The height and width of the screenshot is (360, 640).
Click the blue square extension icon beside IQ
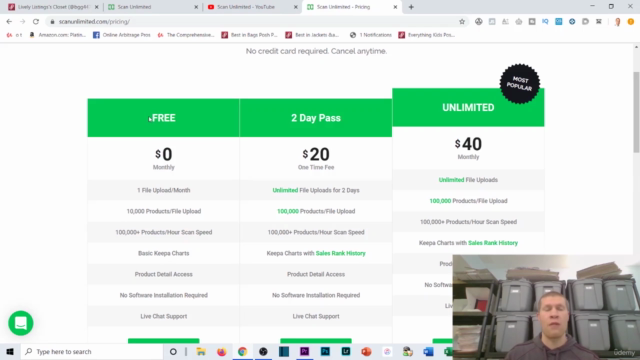coord(558,22)
